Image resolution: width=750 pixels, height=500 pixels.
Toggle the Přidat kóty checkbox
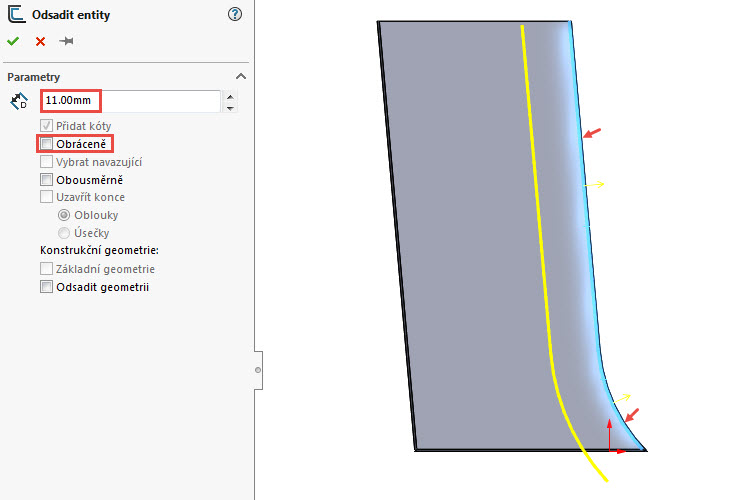click(x=46, y=126)
